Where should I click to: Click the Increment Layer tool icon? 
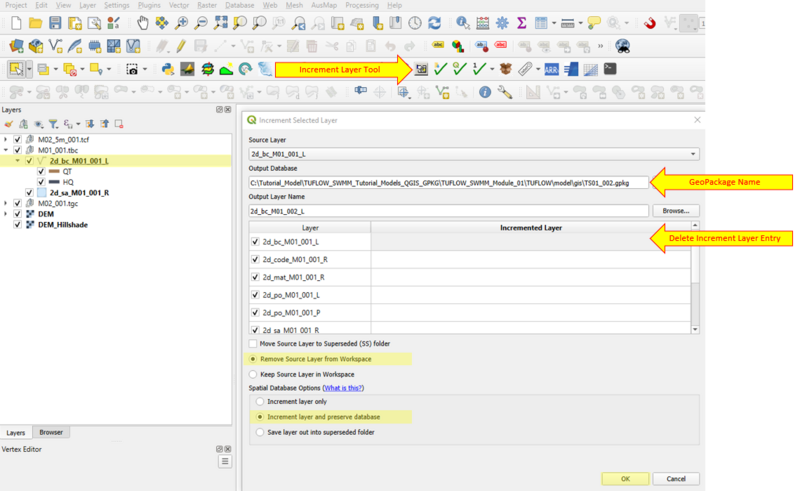coord(421,69)
